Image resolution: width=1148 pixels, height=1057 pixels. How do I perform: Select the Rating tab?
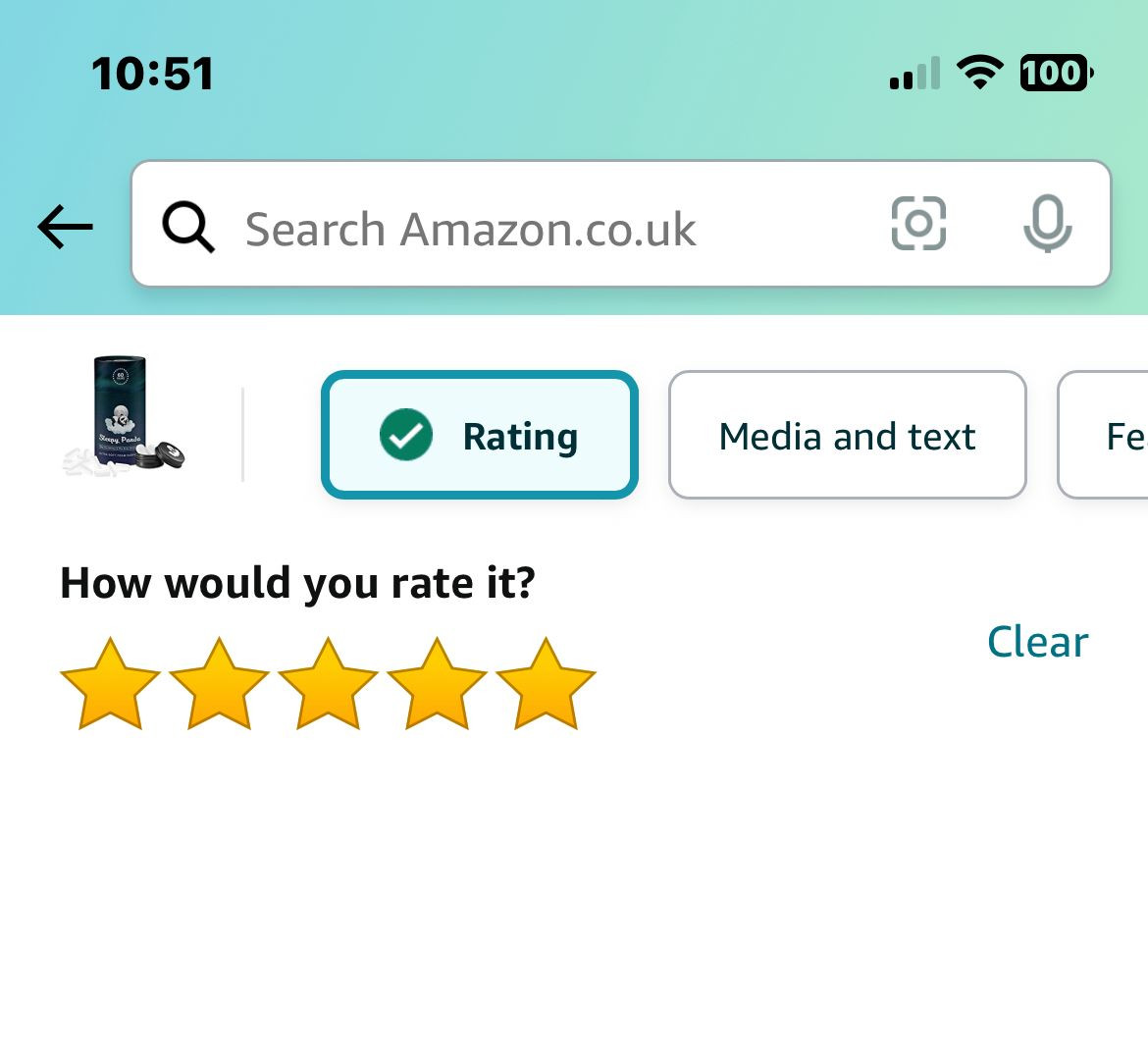480,435
